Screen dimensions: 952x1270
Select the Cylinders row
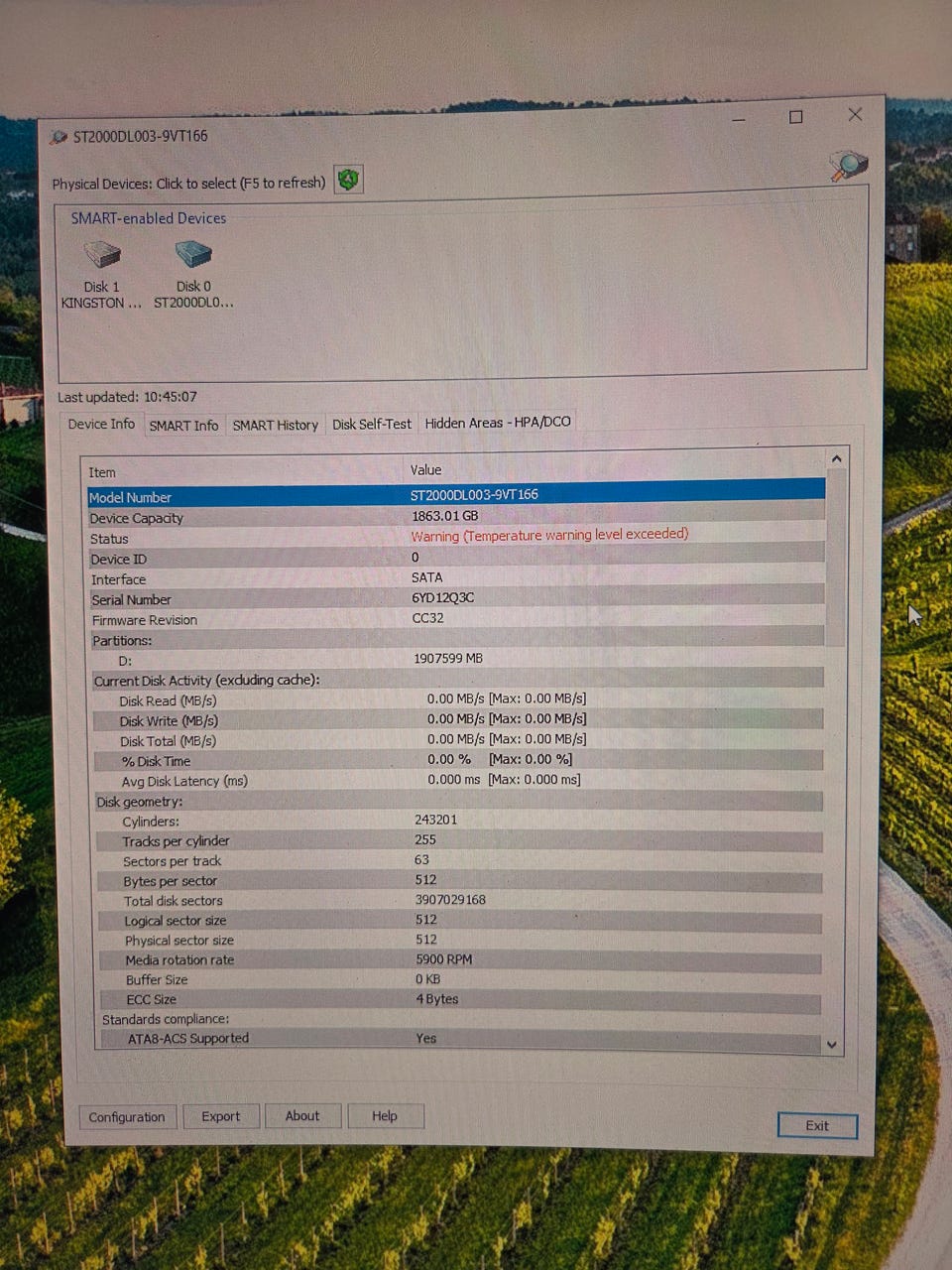pyautogui.click(x=458, y=821)
